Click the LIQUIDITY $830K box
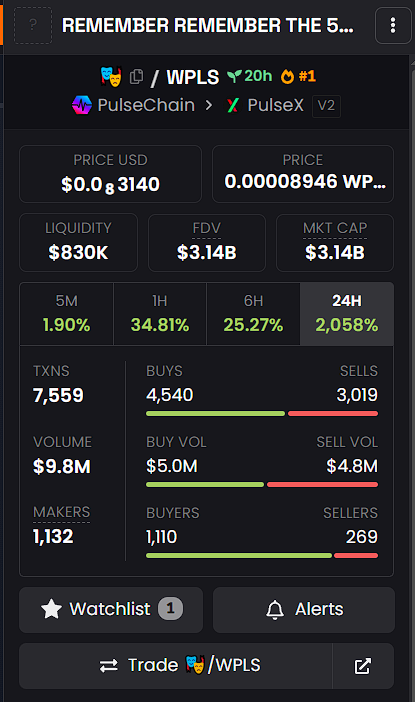The width and height of the screenshot is (415, 702). [78, 243]
